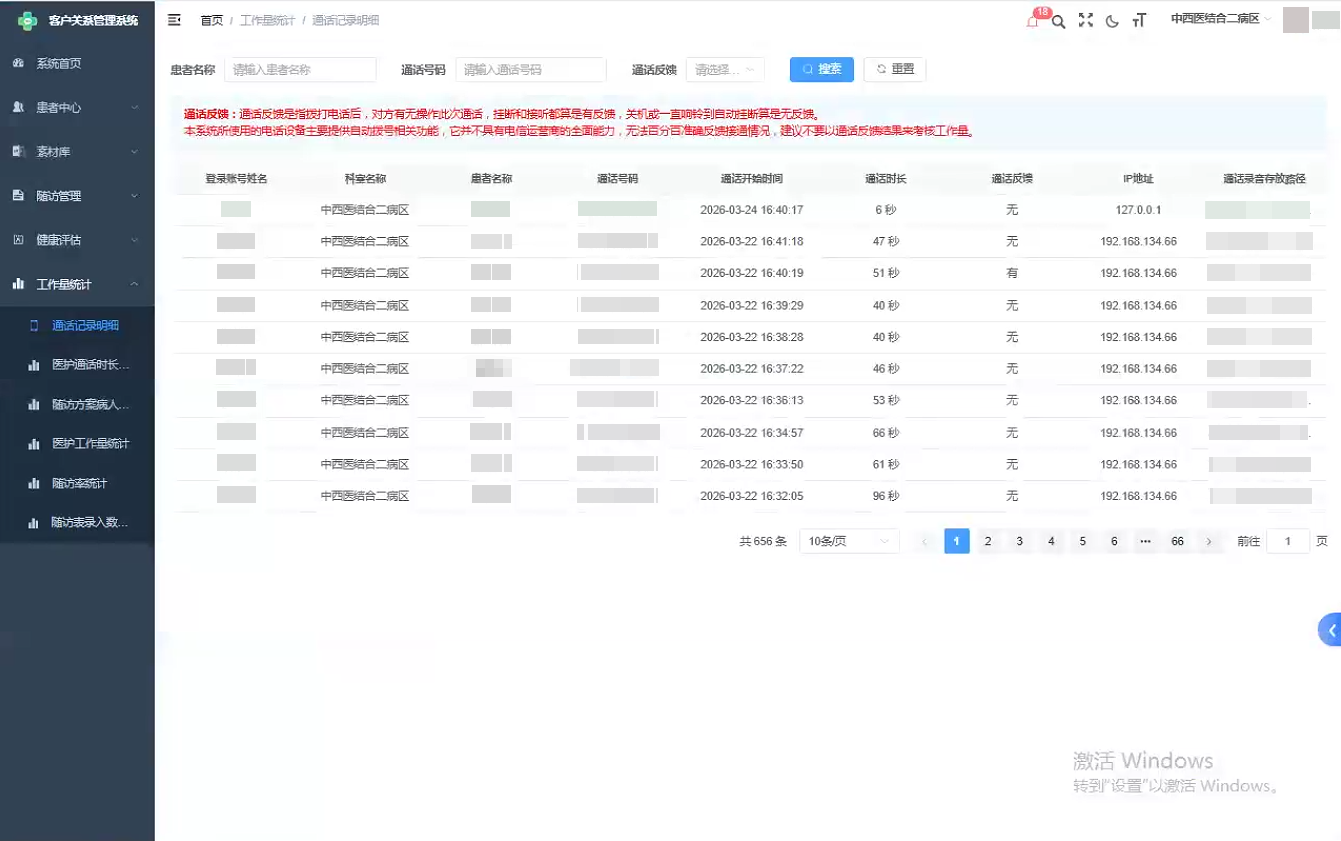This screenshot has height=841, width=1341.
Task: Collapse the 工作量统计 sidebar menu
Action: (x=77, y=284)
